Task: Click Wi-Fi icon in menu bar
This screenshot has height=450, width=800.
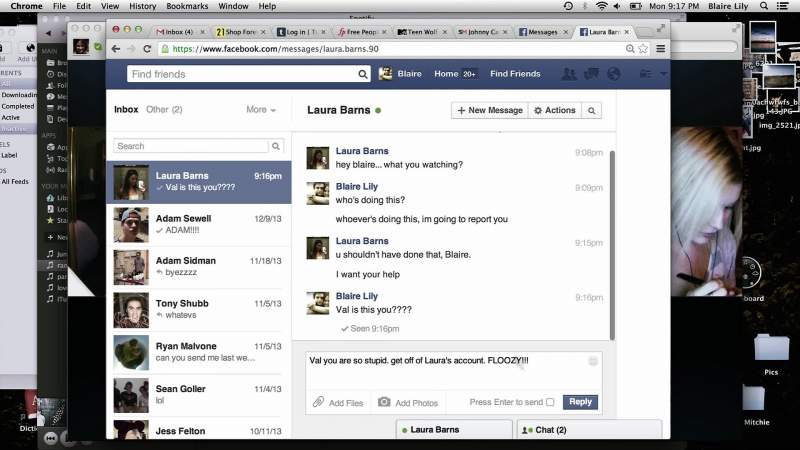Action: tap(602, 6)
